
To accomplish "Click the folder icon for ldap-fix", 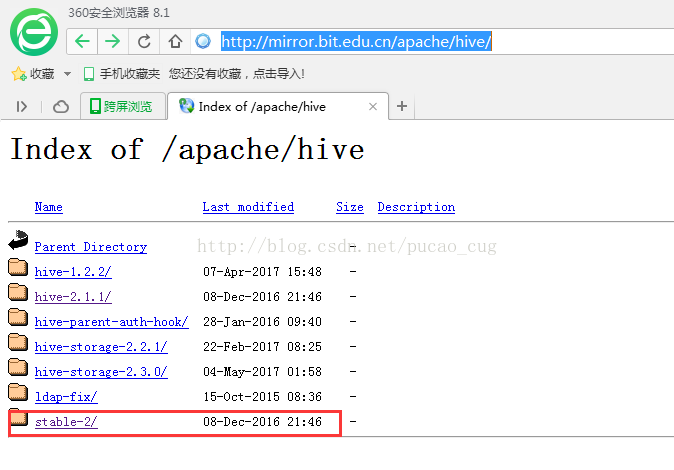I will coord(18,392).
